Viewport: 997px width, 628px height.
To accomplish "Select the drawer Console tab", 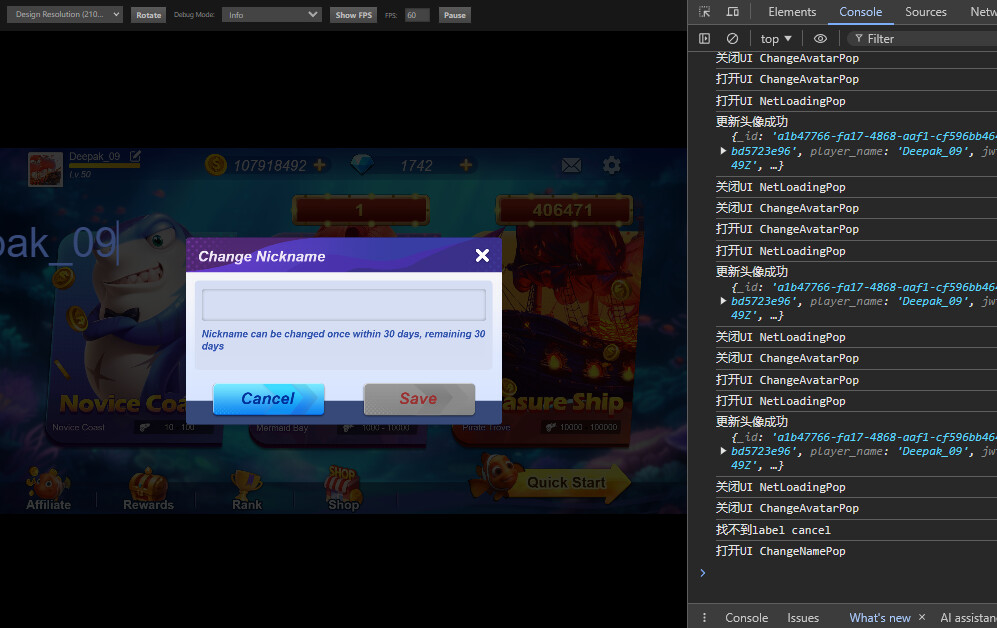I will 746,618.
